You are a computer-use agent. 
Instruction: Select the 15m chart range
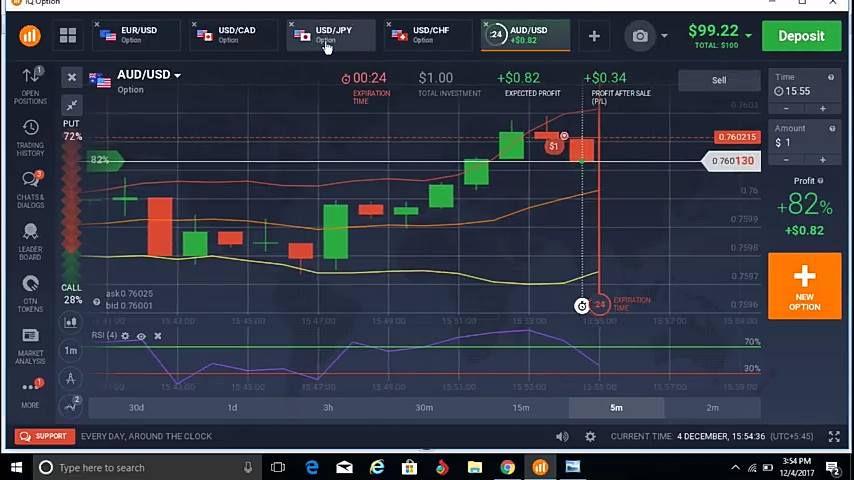[521, 408]
